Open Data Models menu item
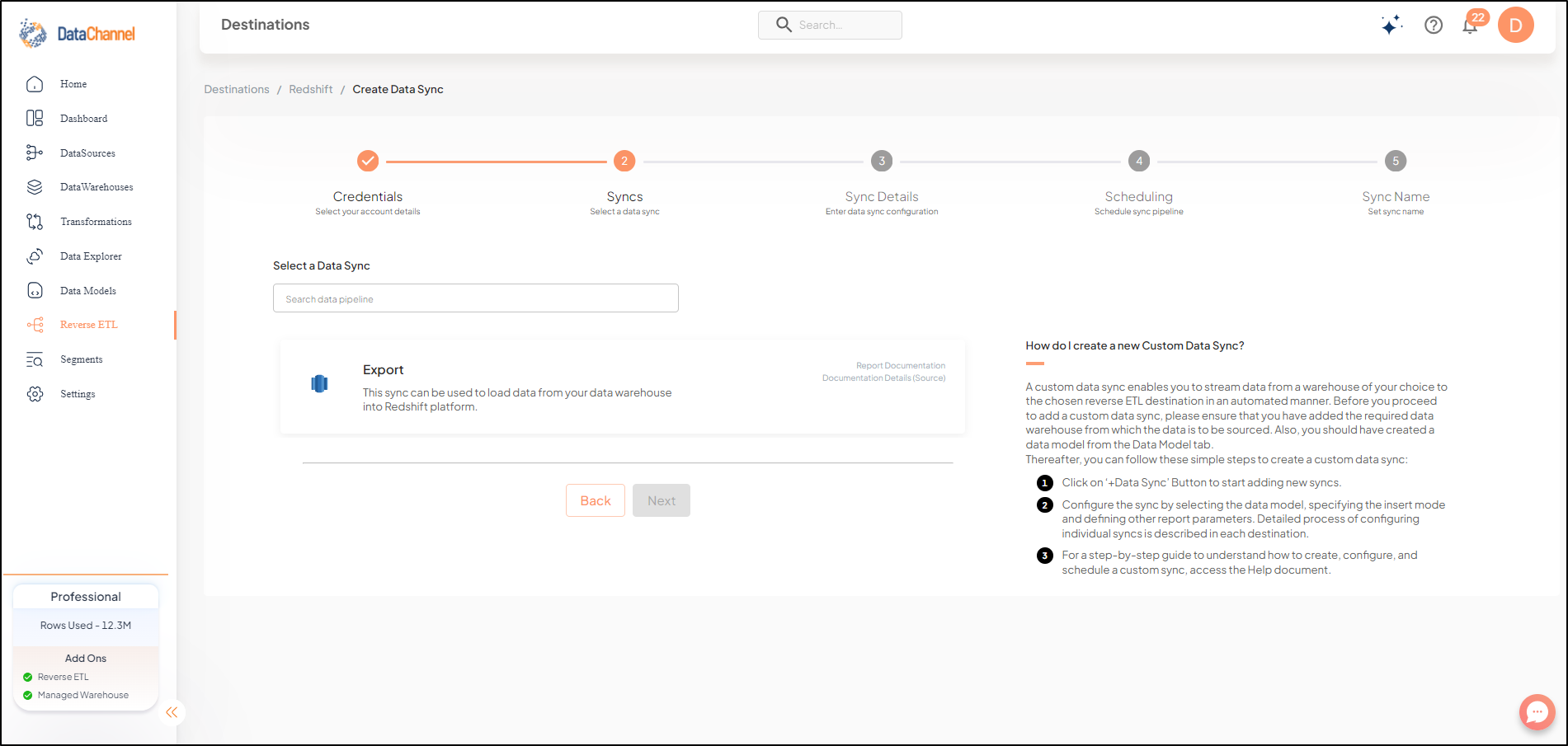The height and width of the screenshot is (746, 1568). coord(88,291)
